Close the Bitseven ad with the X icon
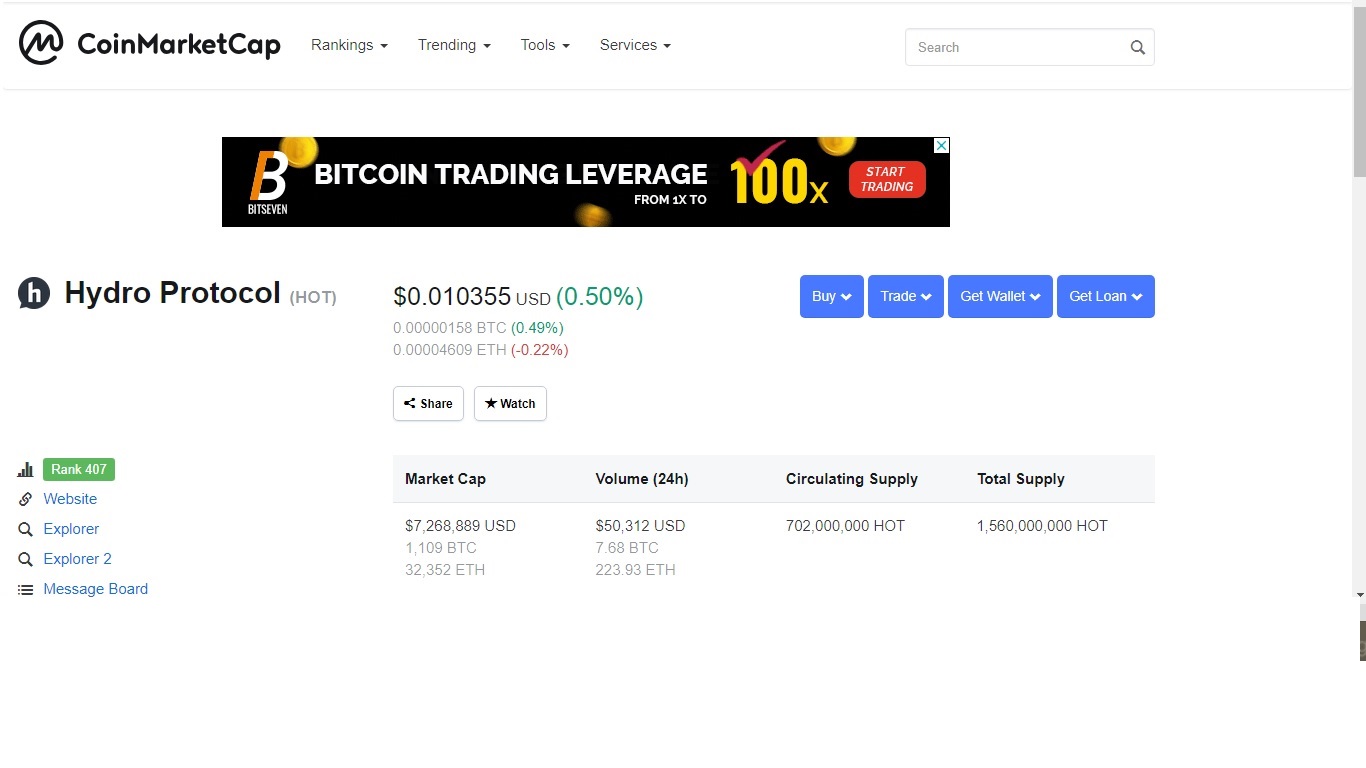The width and height of the screenshot is (1366, 768). pyautogui.click(x=941, y=145)
